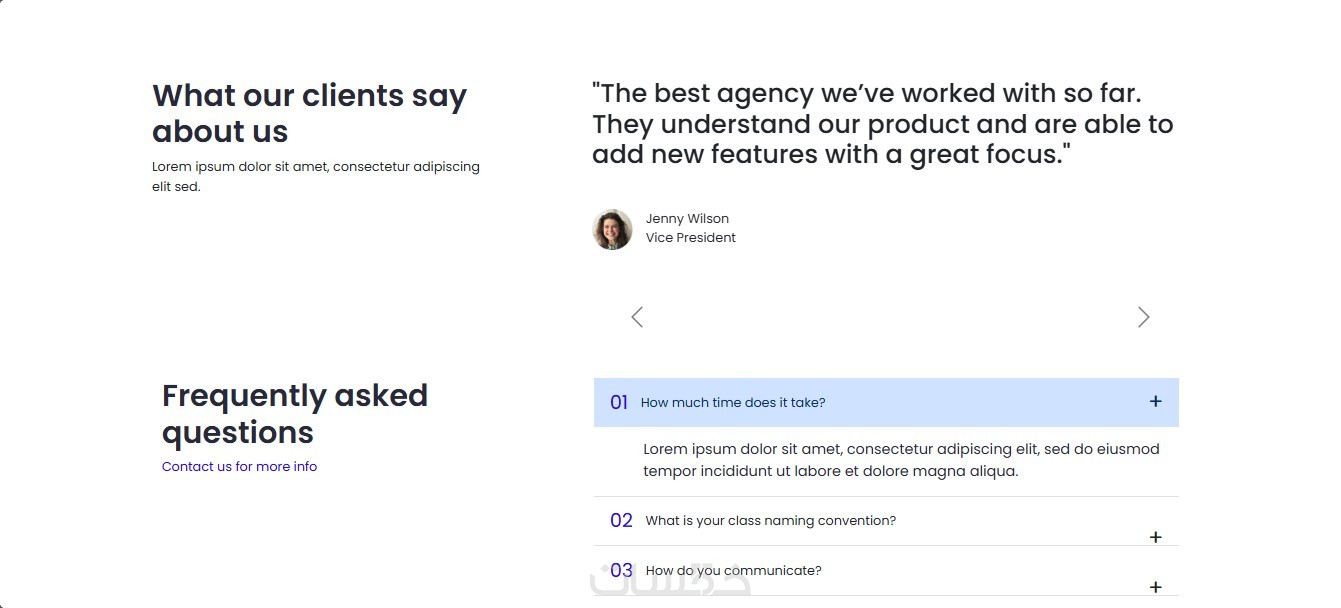Image resolution: width=1341 pixels, height=608 pixels.
Task: Click the '03' number in the FAQ list
Action: pos(621,571)
